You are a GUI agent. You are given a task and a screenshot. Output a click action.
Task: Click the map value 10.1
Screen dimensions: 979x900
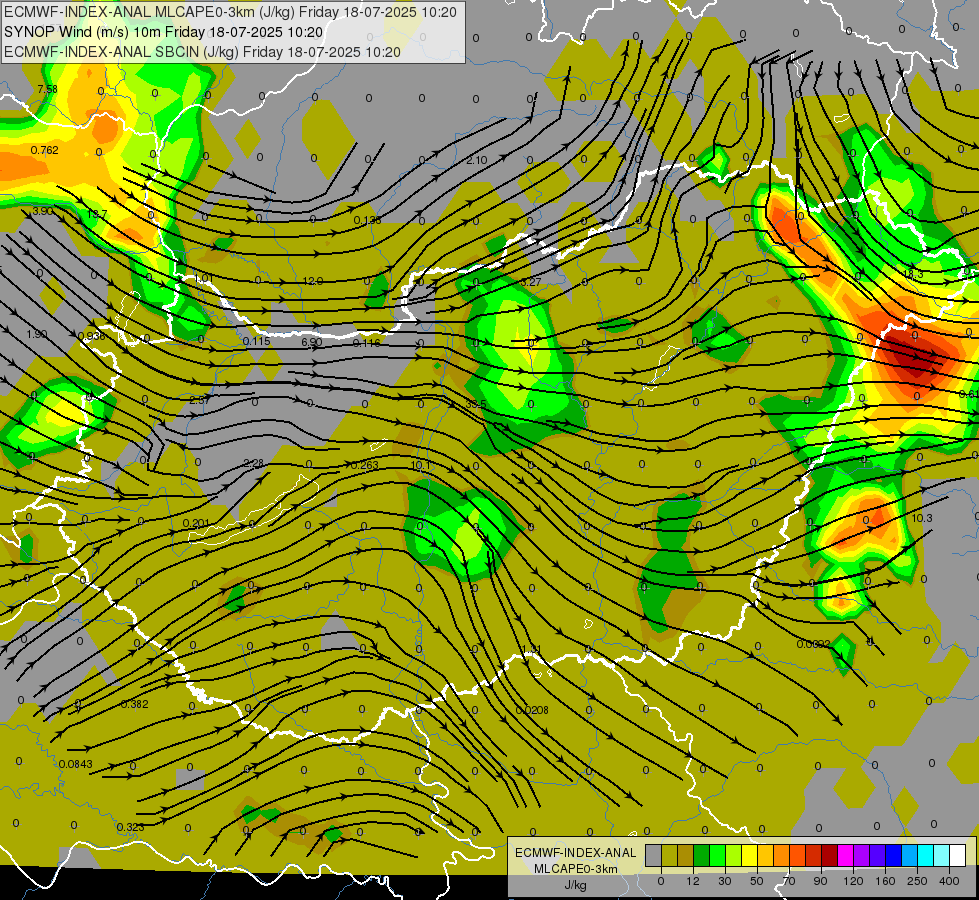tap(420, 465)
